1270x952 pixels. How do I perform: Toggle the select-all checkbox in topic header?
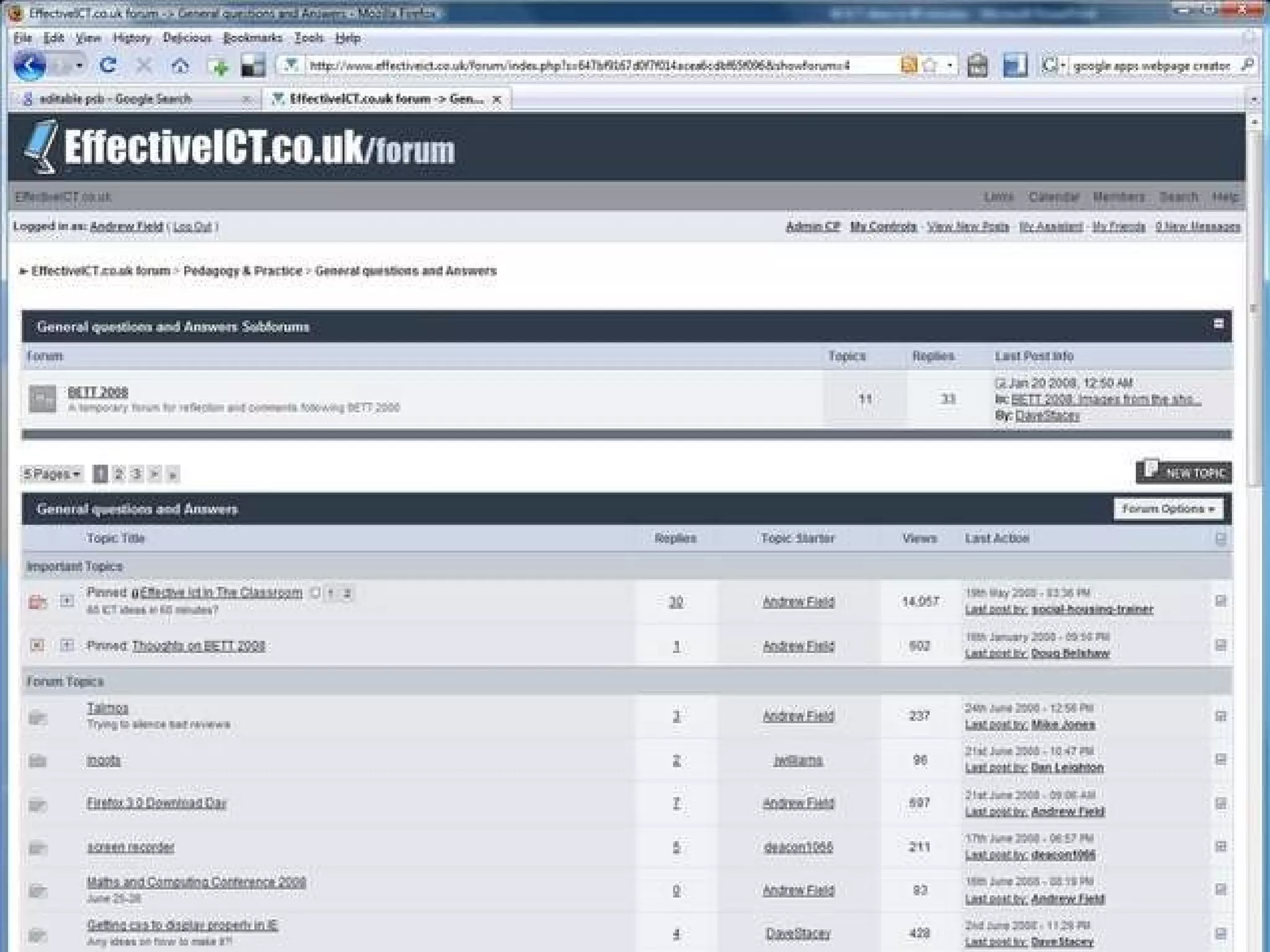[1220, 538]
